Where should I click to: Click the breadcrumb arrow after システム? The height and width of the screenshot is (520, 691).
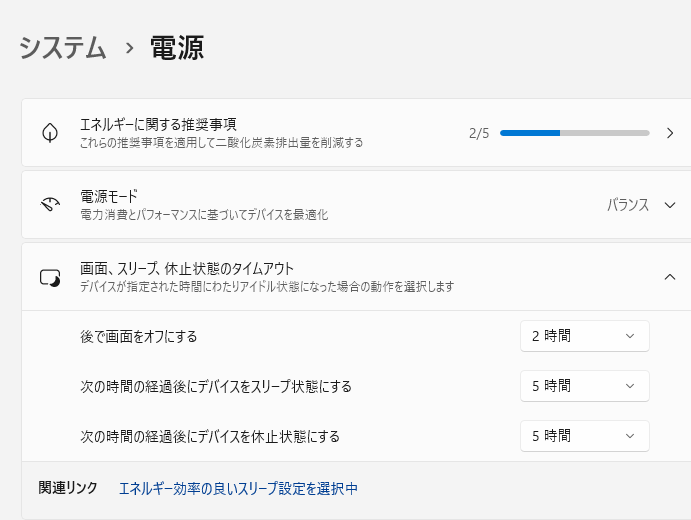(129, 48)
